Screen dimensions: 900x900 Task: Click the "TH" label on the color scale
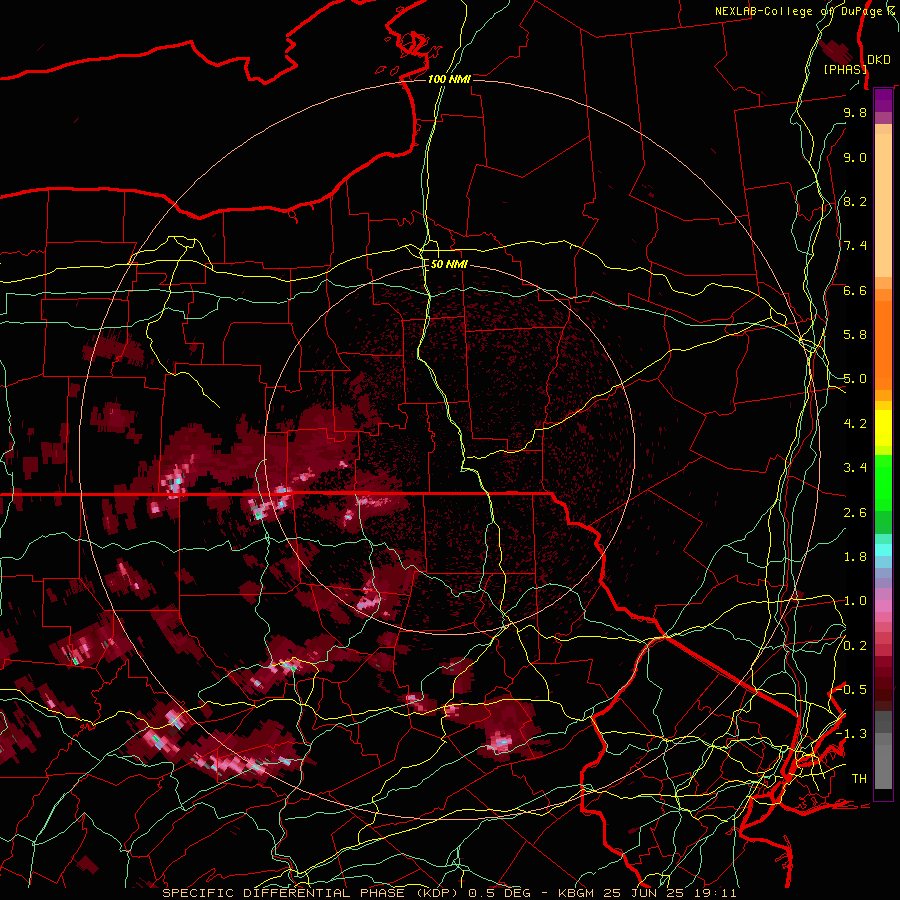pyautogui.click(x=859, y=779)
